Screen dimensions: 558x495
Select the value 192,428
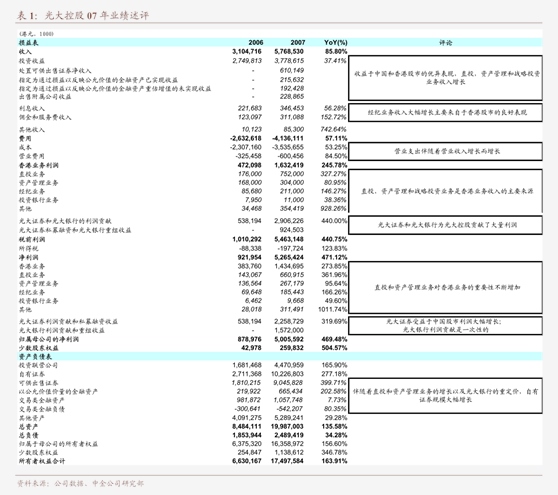coord(291,88)
